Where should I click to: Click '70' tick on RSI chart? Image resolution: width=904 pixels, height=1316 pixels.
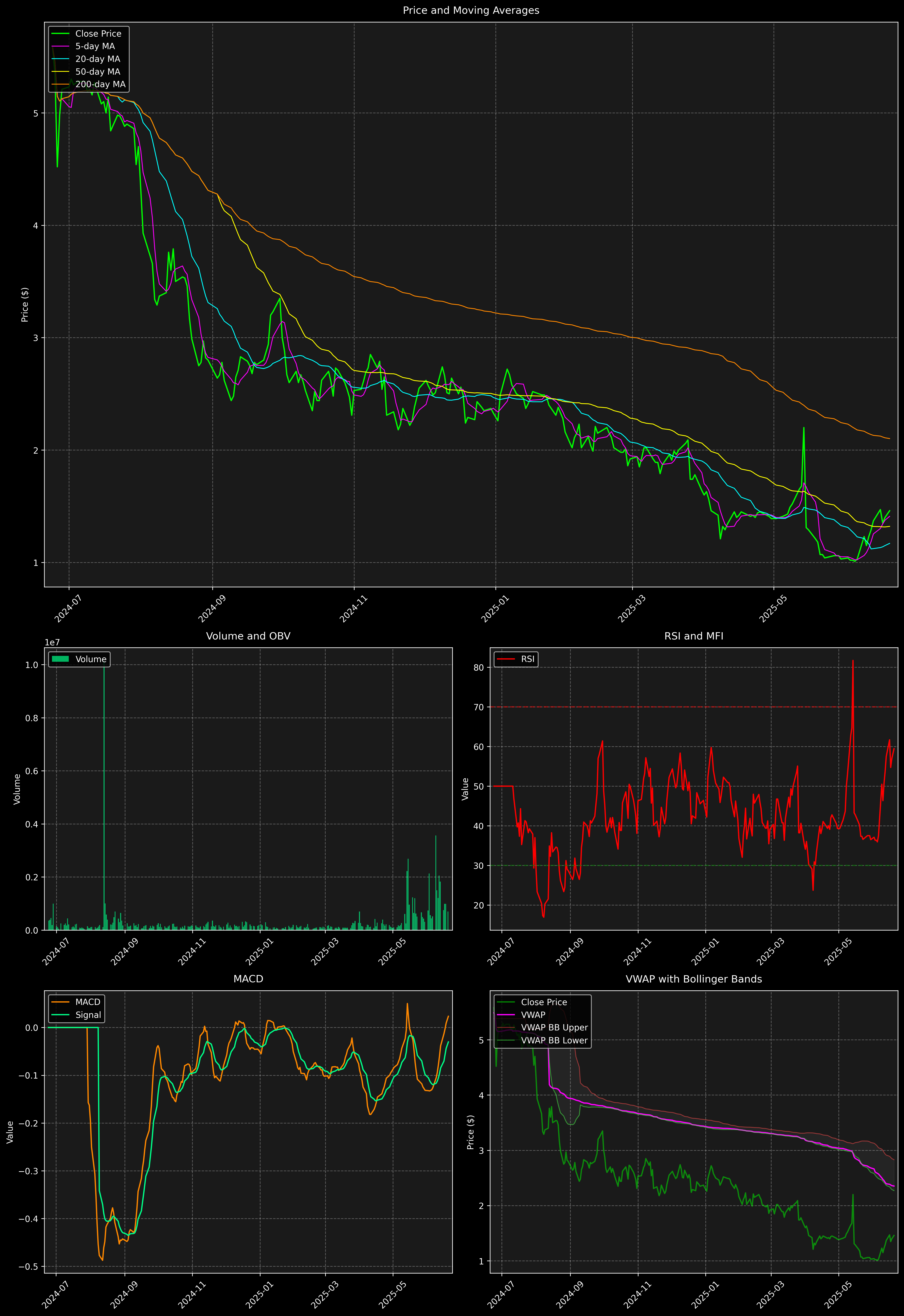point(479,707)
